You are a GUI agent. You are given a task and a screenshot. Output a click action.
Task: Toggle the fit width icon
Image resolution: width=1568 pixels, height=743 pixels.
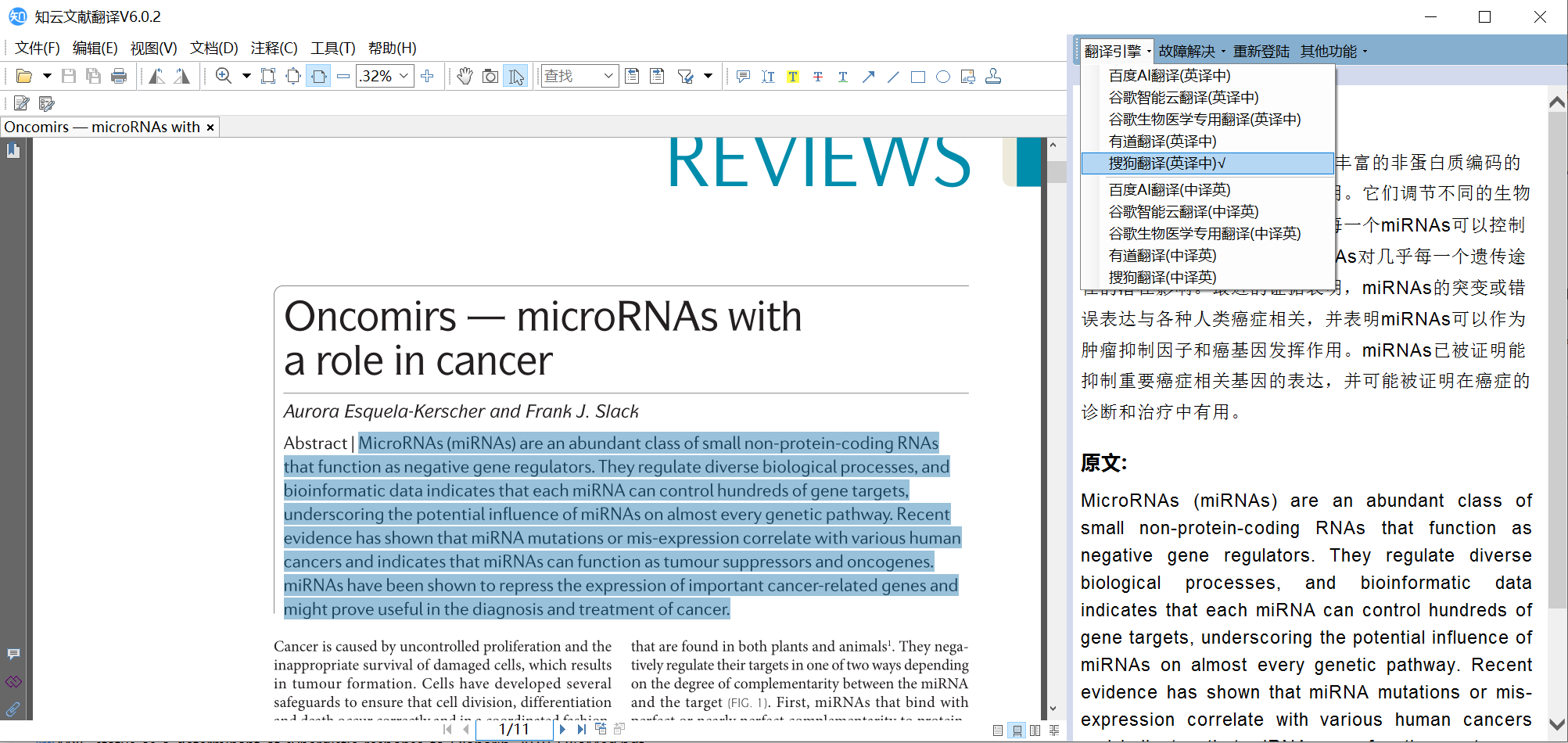(318, 76)
